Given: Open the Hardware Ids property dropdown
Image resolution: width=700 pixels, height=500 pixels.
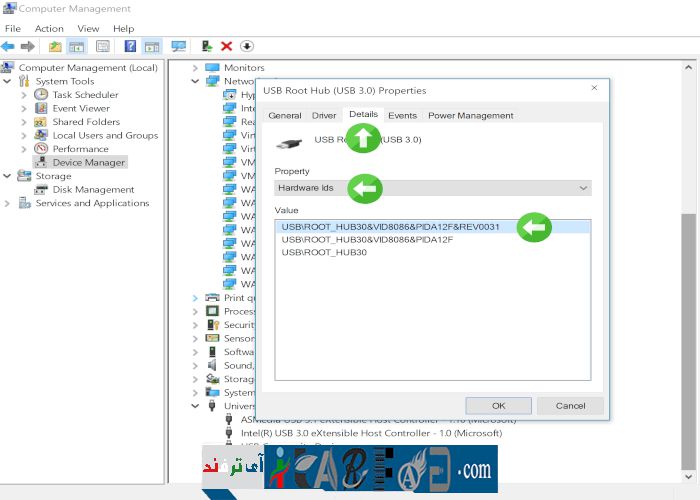Looking at the screenshot, I should (432, 188).
